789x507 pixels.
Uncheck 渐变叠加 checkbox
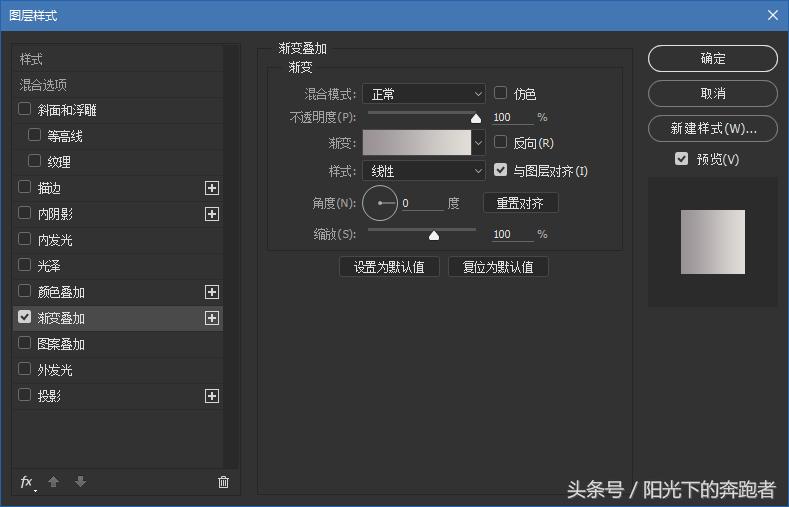[x=24, y=316]
